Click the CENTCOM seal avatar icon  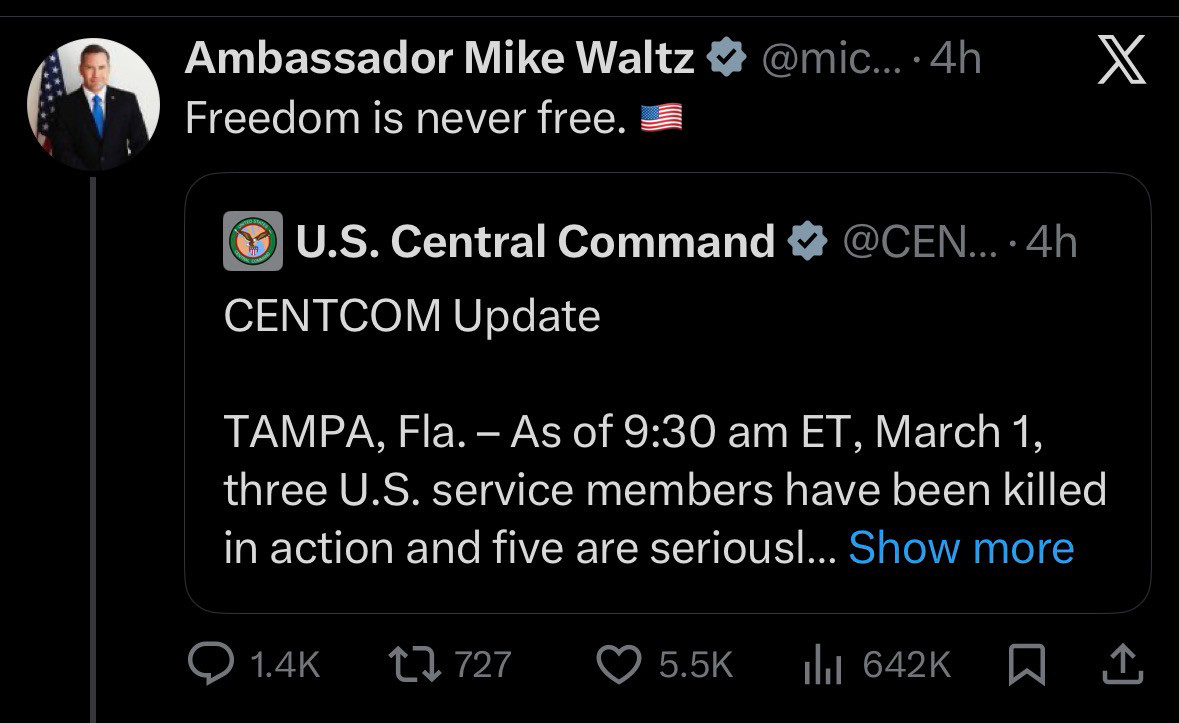(x=252, y=242)
